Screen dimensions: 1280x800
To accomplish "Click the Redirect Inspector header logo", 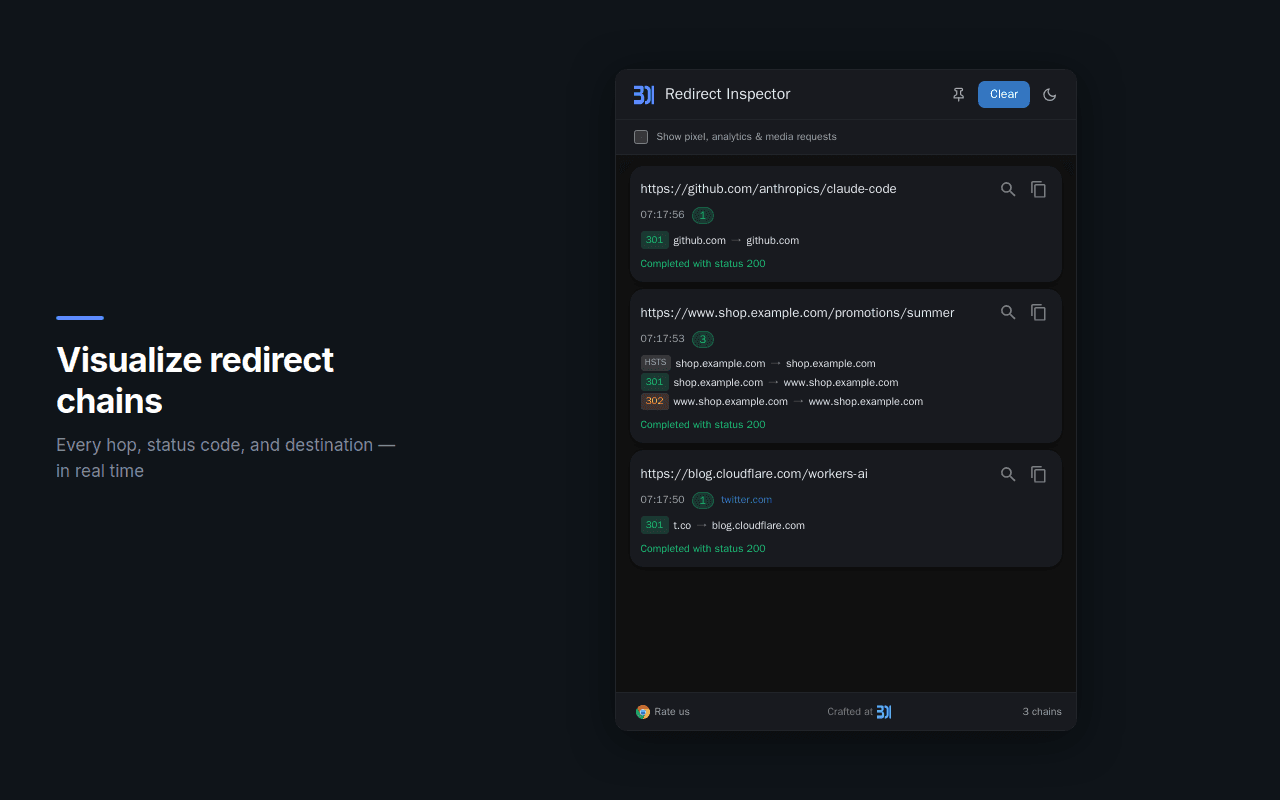I will 644,94.
